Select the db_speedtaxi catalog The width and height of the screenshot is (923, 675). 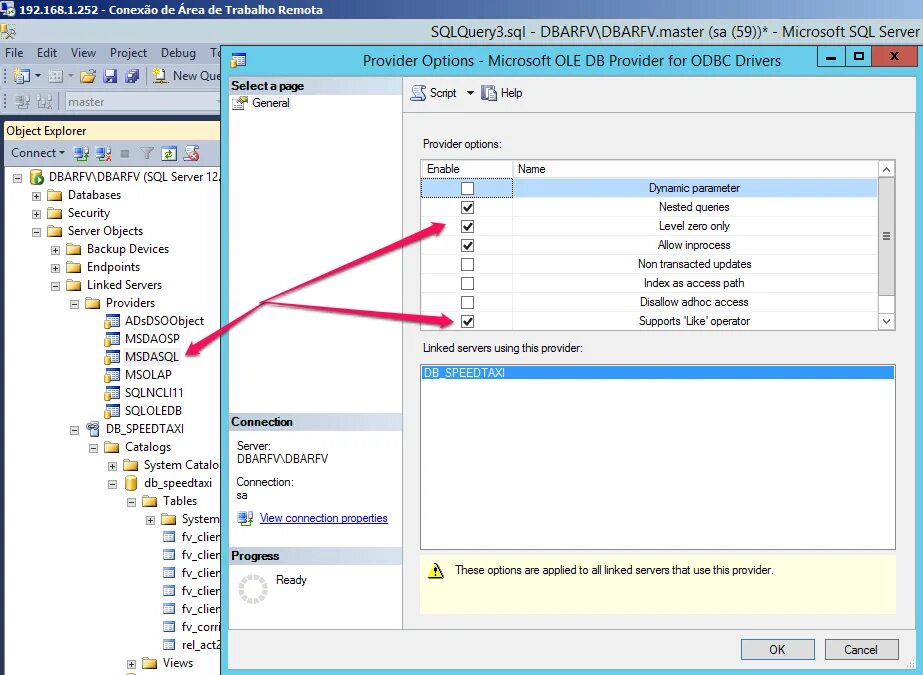(x=178, y=483)
